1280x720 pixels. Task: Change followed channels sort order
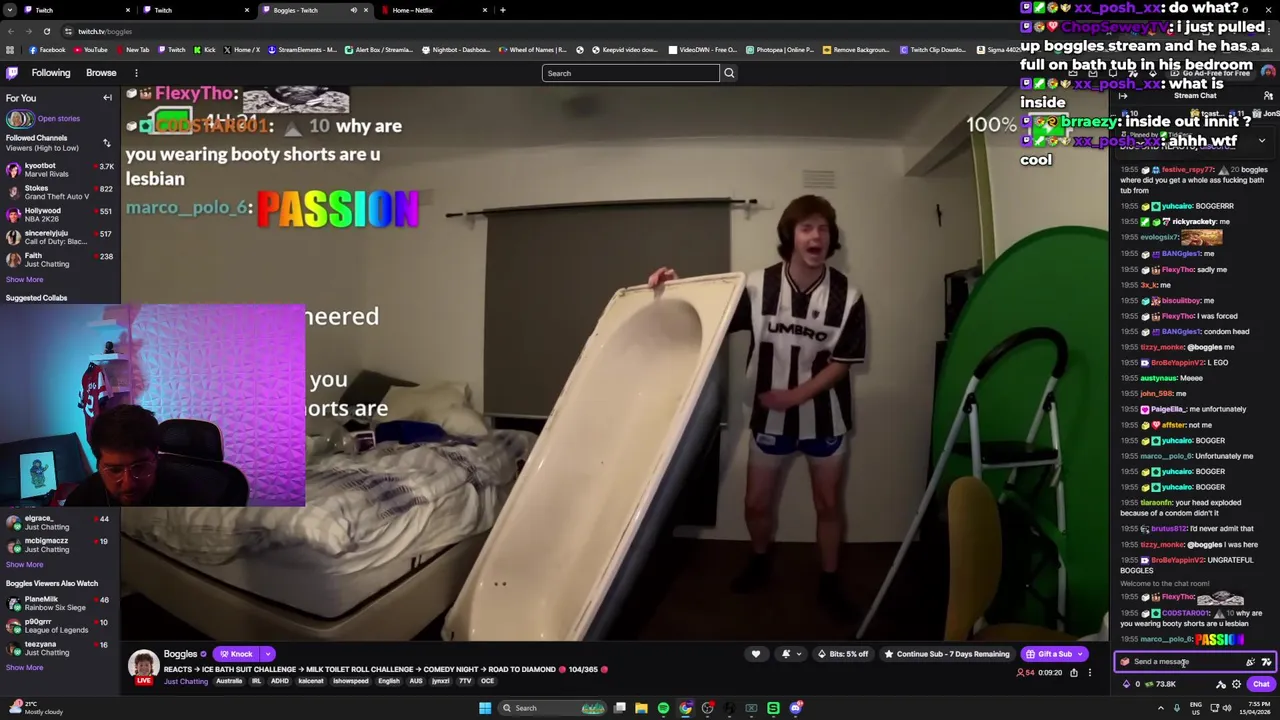click(106, 143)
